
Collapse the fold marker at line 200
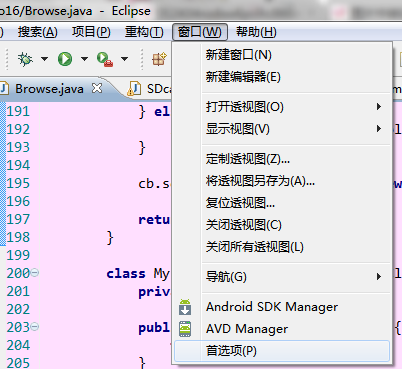coord(35,273)
